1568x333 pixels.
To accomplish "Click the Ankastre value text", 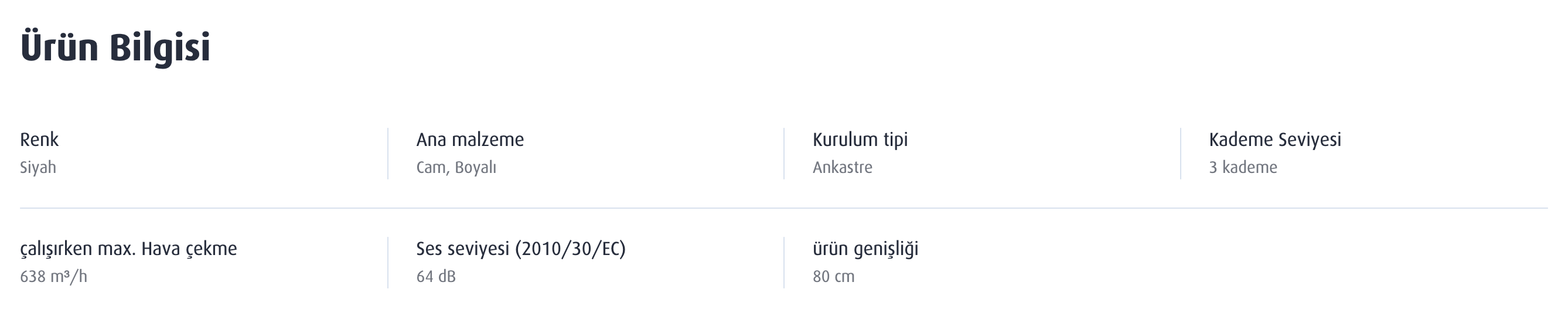I will click(843, 168).
